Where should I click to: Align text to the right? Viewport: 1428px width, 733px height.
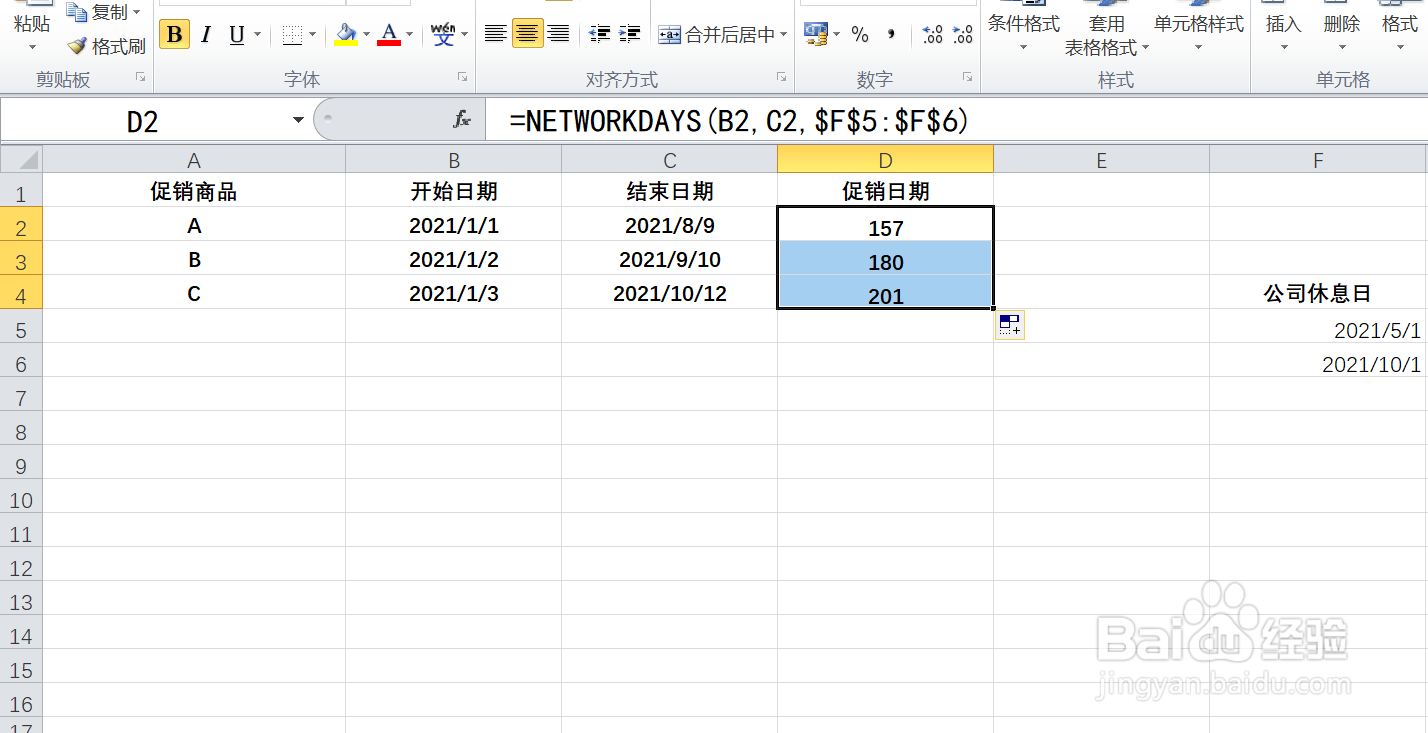(559, 34)
